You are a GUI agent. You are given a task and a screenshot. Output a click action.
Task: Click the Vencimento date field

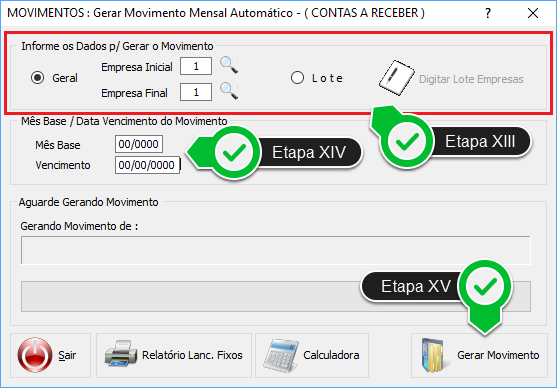[147, 165]
